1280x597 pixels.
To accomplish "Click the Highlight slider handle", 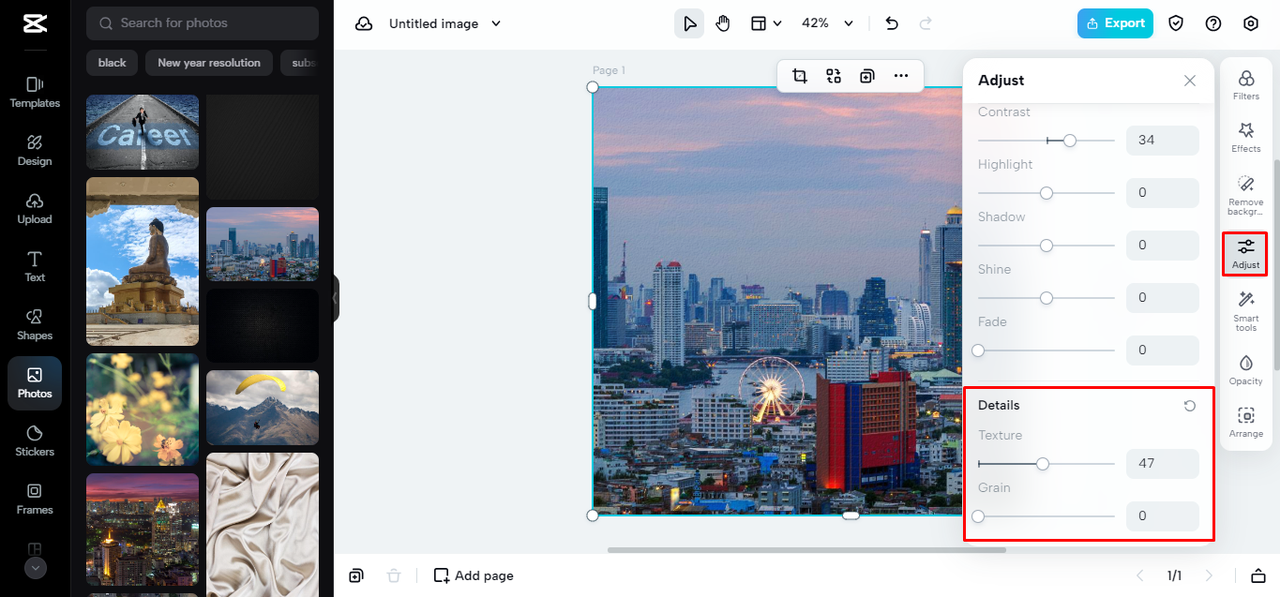I will pyautogui.click(x=1046, y=193).
